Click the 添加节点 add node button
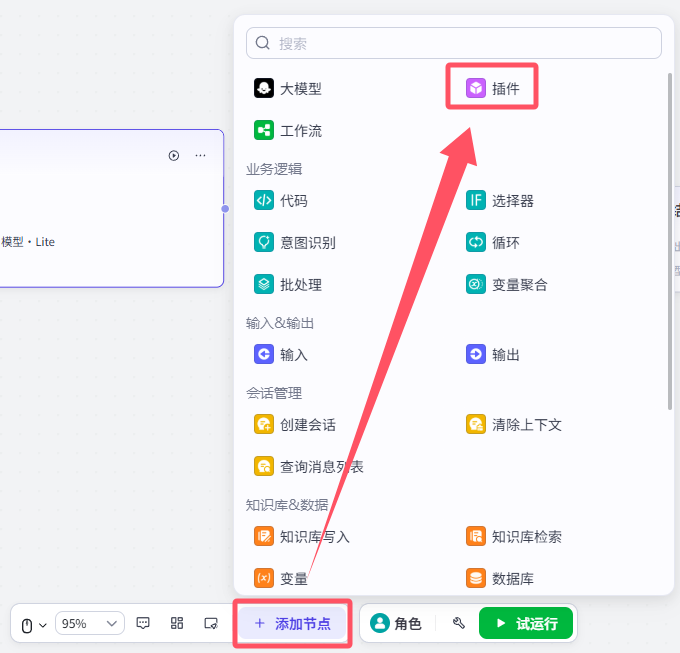 (x=292, y=624)
